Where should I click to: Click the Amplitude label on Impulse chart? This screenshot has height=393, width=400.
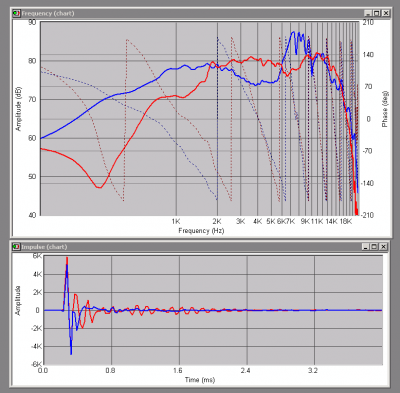pyautogui.click(x=18, y=300)
